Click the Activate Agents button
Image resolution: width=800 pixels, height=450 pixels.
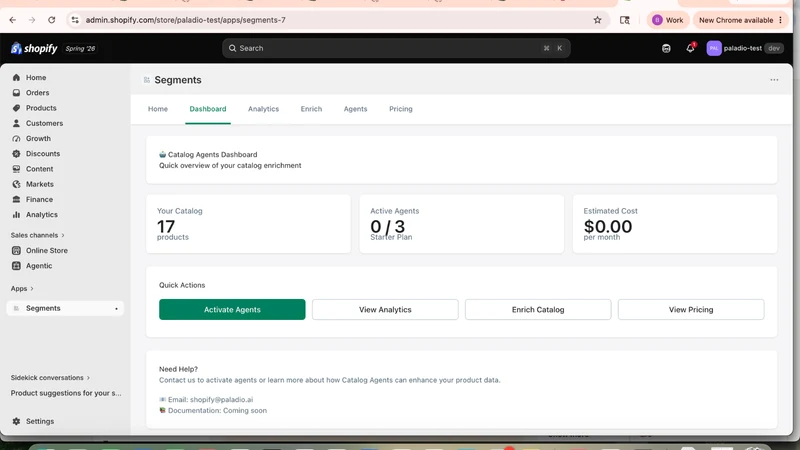[232, 310]
